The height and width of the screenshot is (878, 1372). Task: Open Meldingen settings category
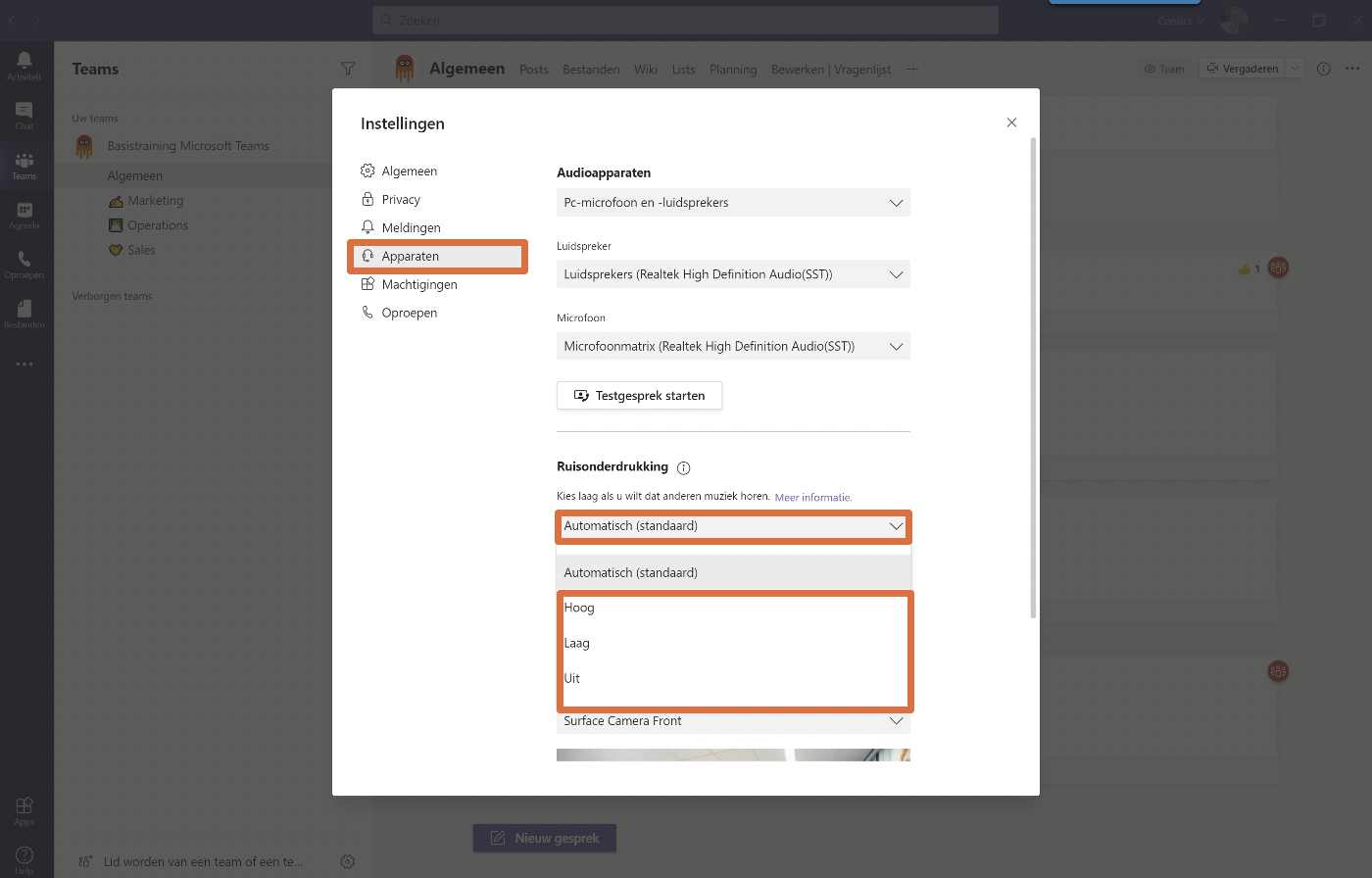(x=438, y=227)
